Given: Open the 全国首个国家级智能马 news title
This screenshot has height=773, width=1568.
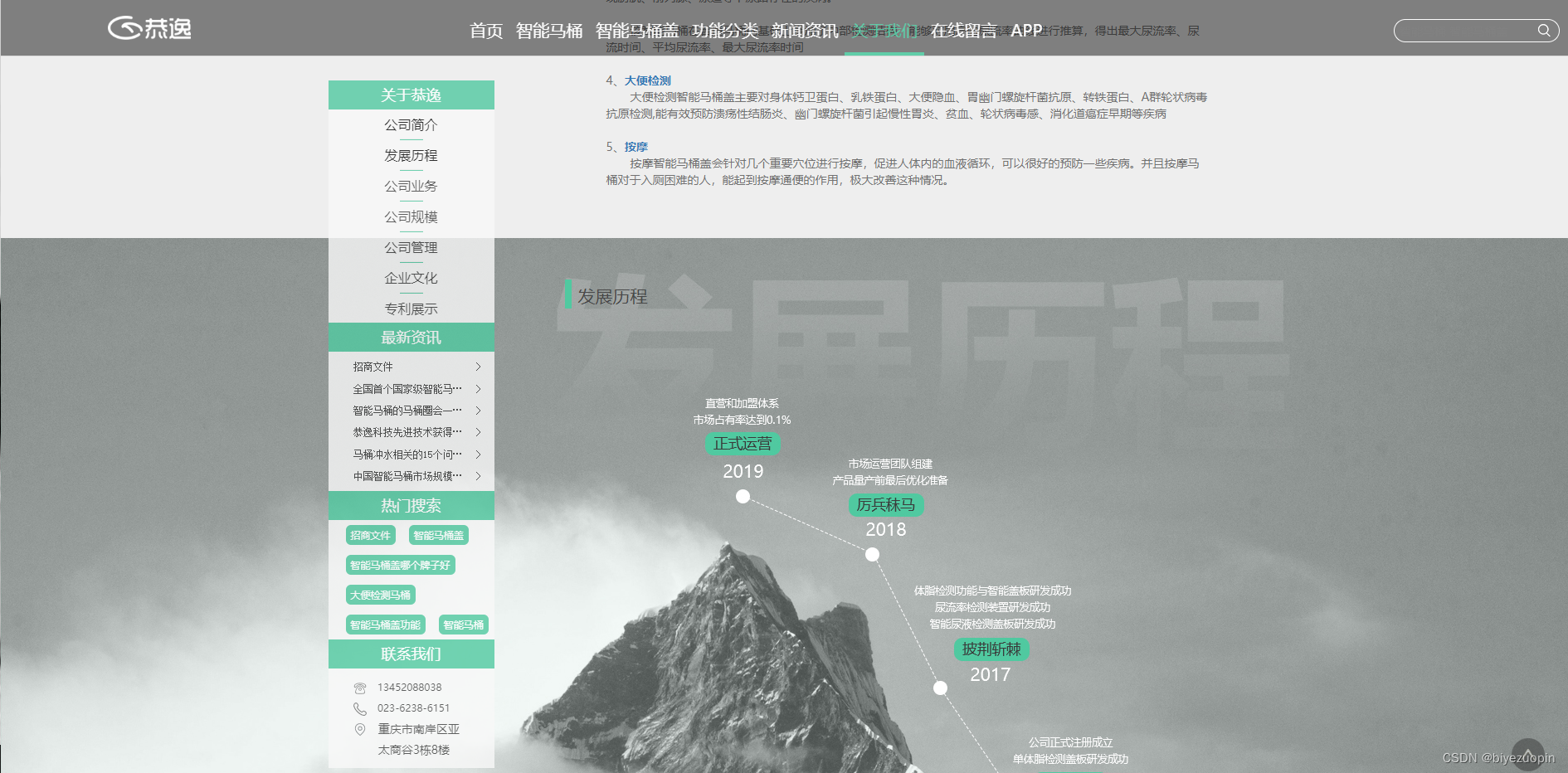Looking at the screenshot, I should pos(407,389).
